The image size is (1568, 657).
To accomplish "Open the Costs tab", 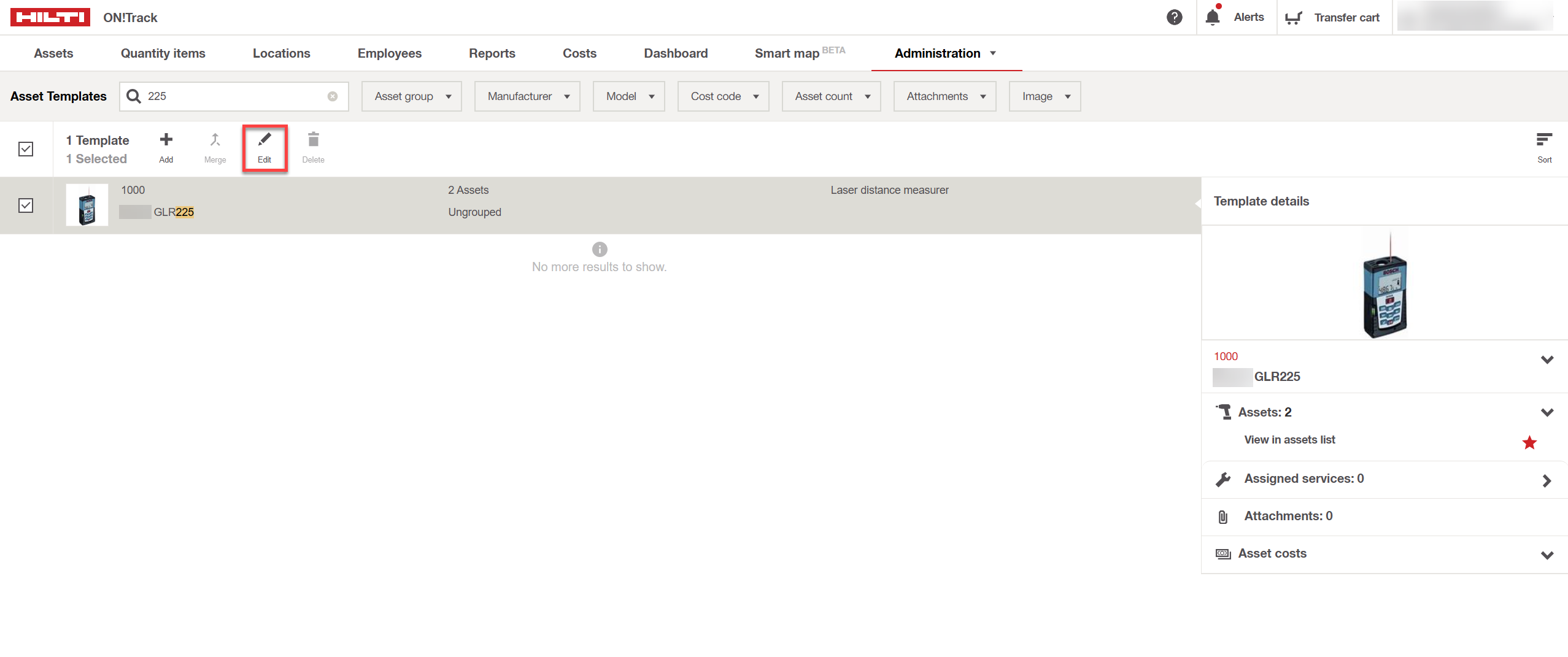I will tap(580, 53).
